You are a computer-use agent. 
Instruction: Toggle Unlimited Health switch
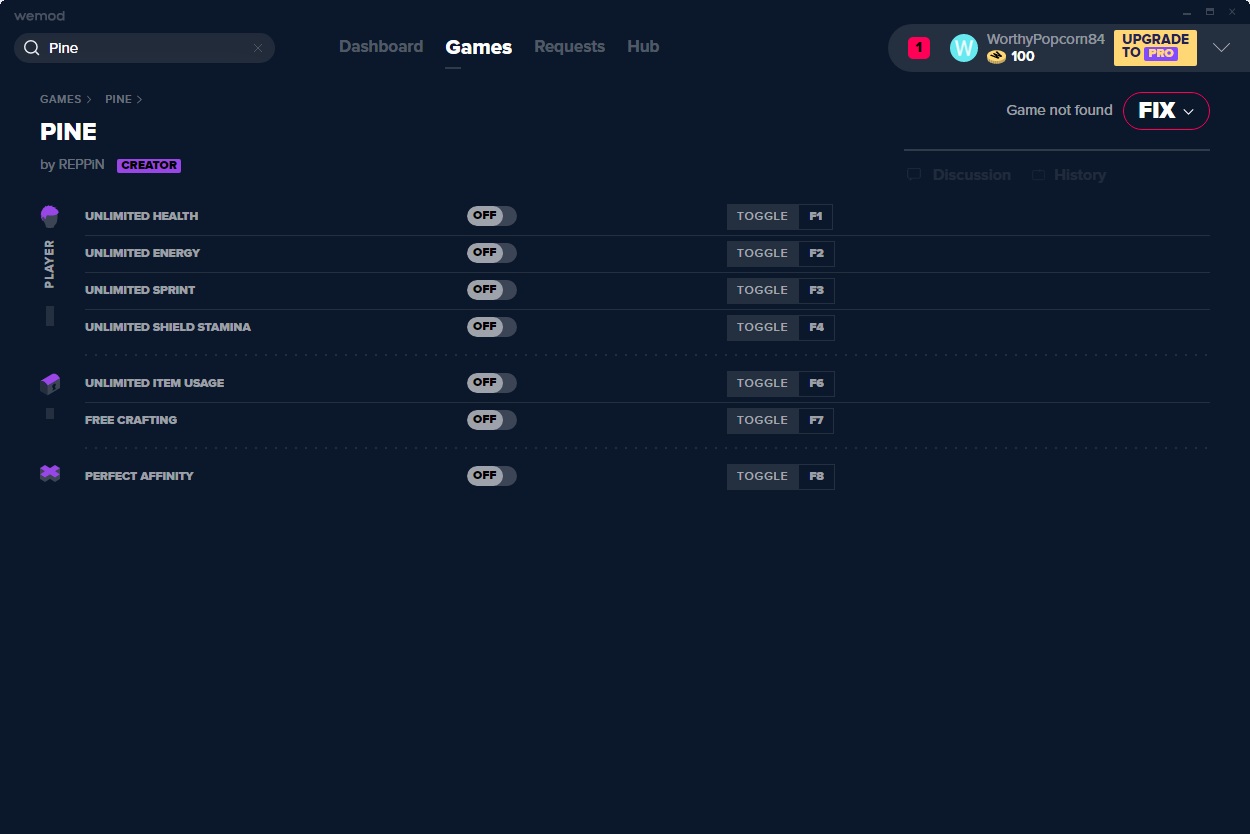[x=492, y=216]
